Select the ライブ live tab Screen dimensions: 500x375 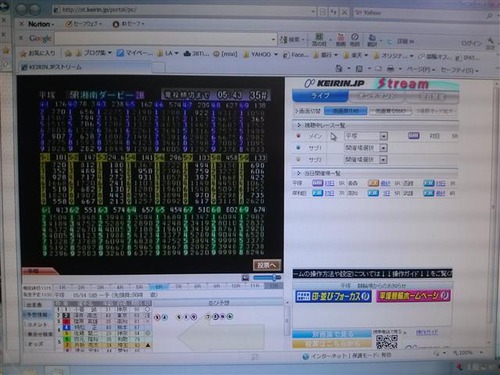click(x=320, y=96)
